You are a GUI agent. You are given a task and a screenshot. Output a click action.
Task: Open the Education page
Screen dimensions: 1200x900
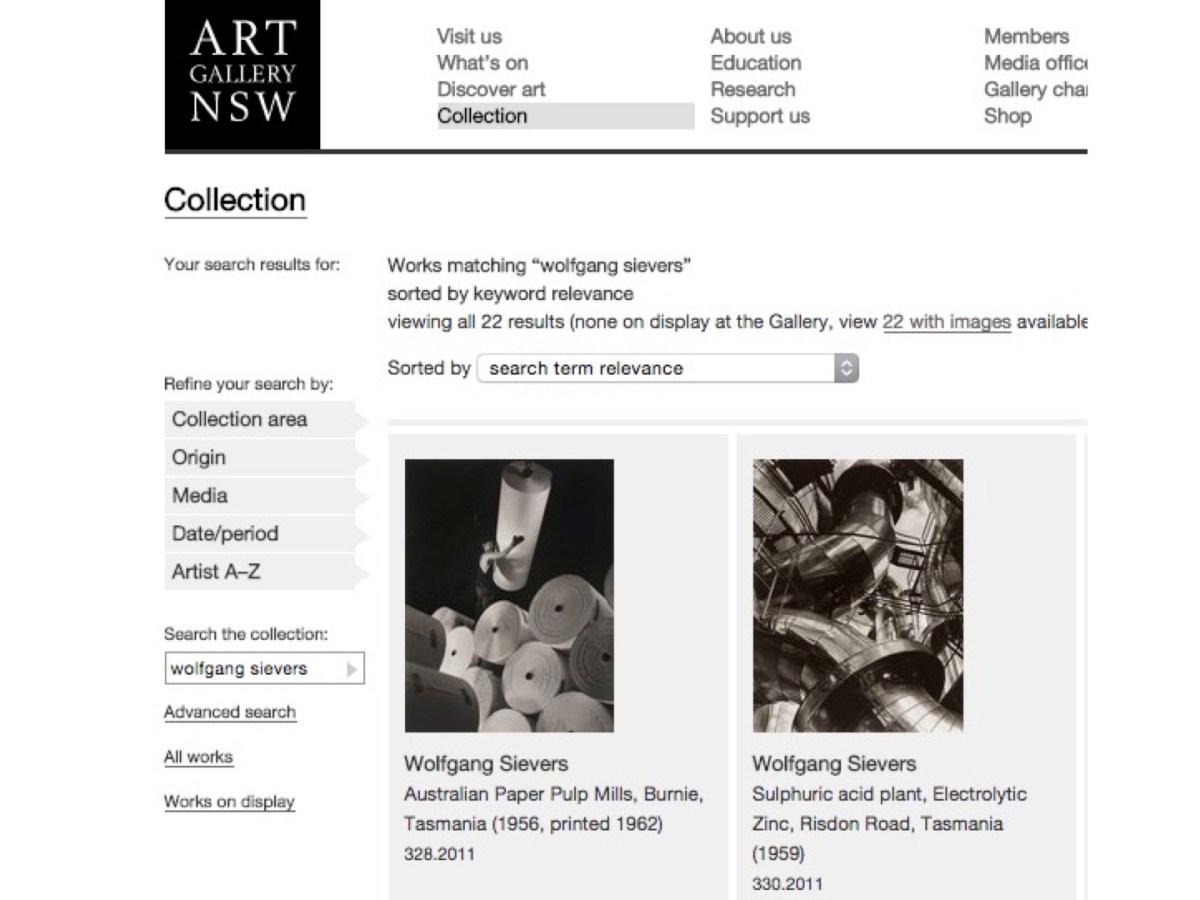coord(755,63)
